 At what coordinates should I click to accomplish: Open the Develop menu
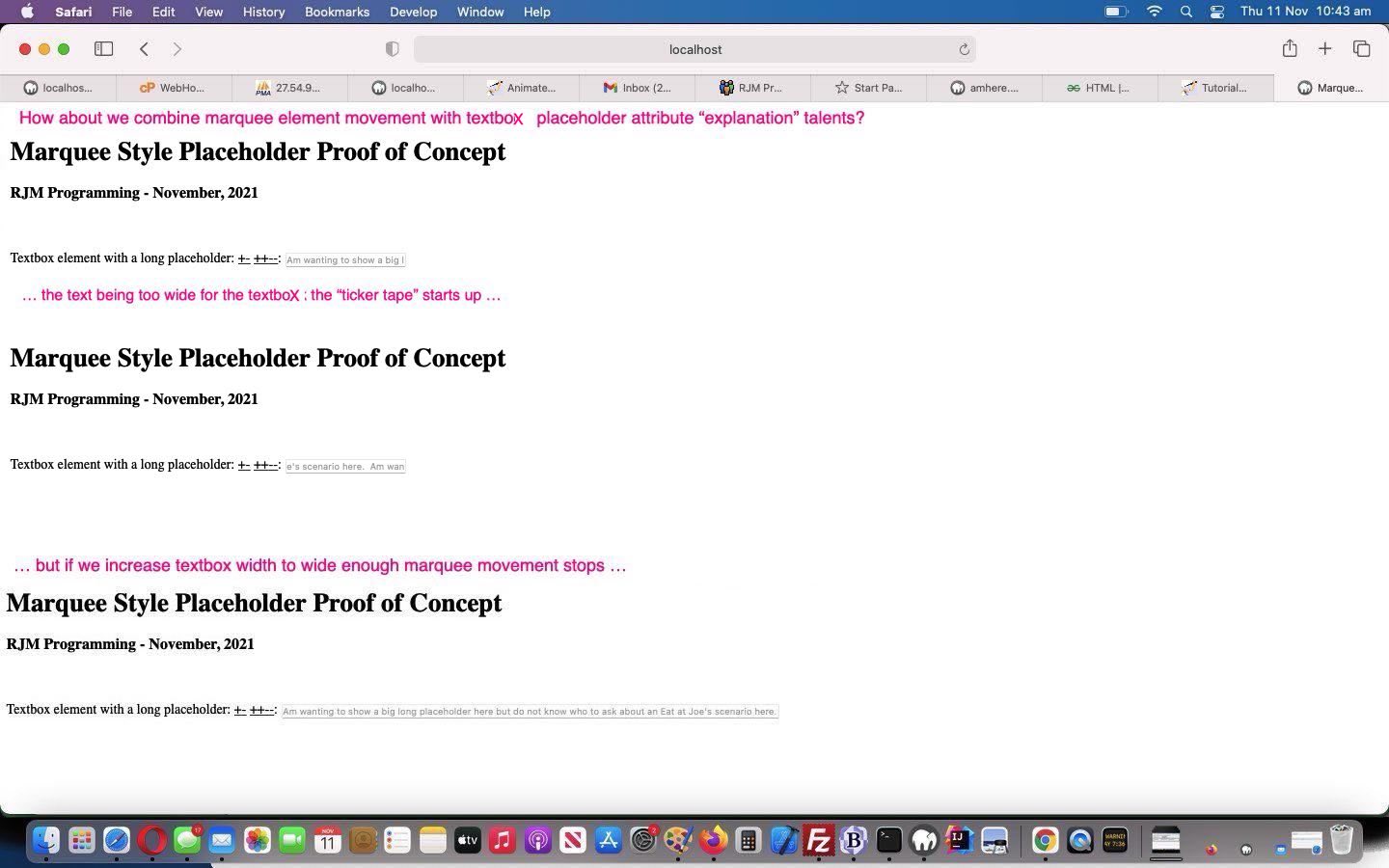[x=413, y=12]
